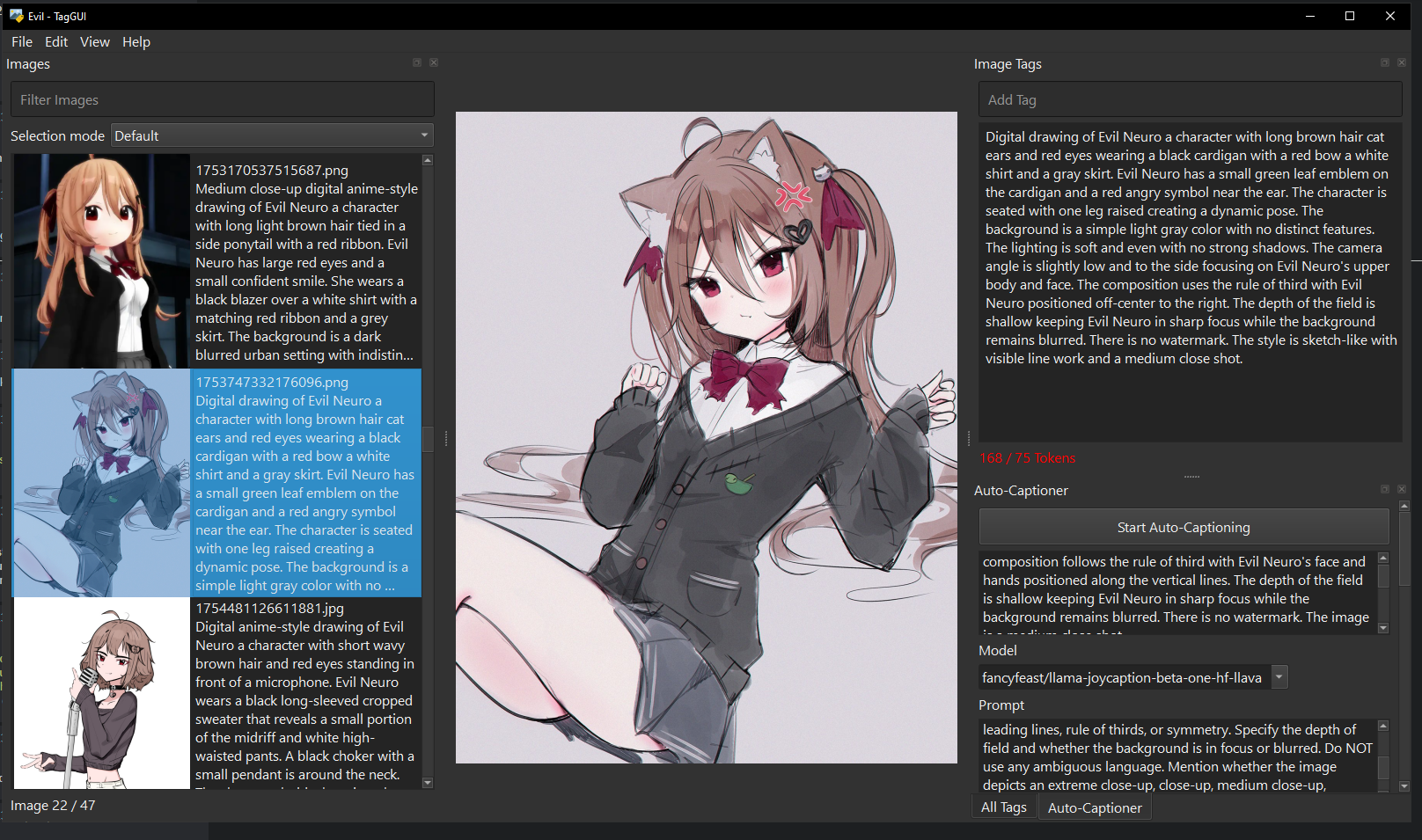Float the Auto-Captioner panel
The width and height of the screenshot is (1422, 840).
coord(1385,489)
